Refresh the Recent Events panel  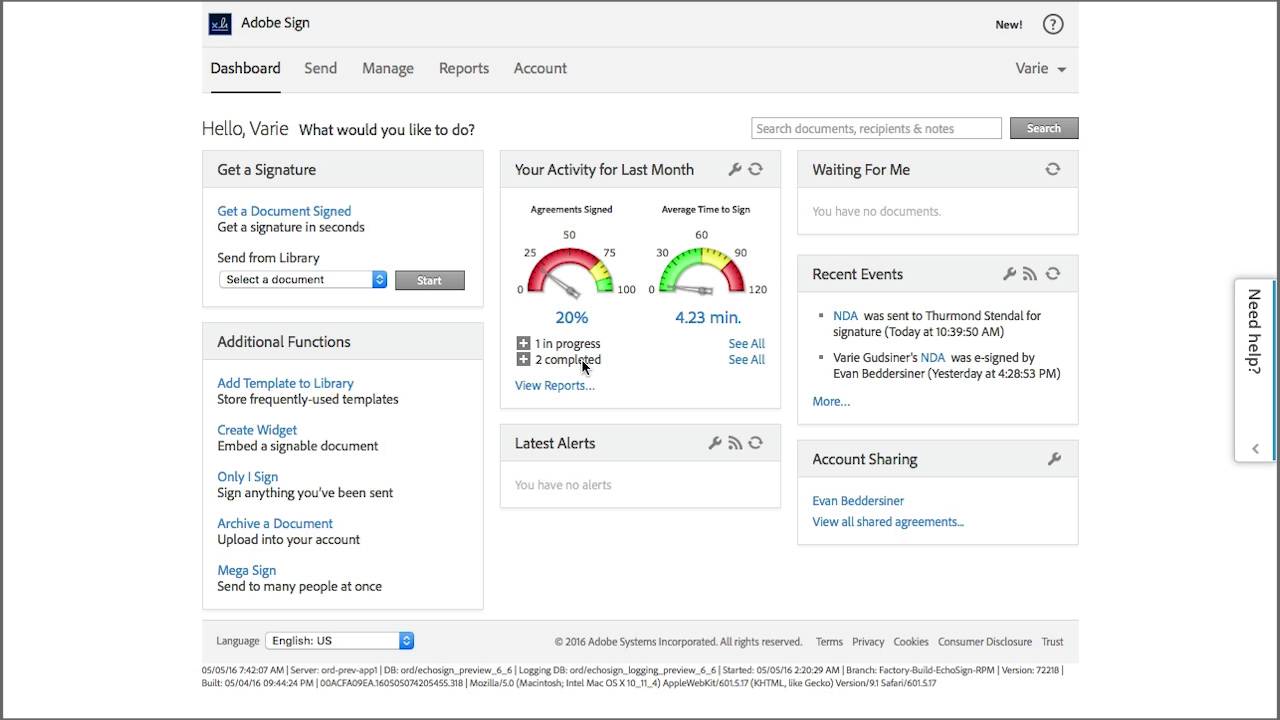pyautogui.click(x=1053, y=273)
